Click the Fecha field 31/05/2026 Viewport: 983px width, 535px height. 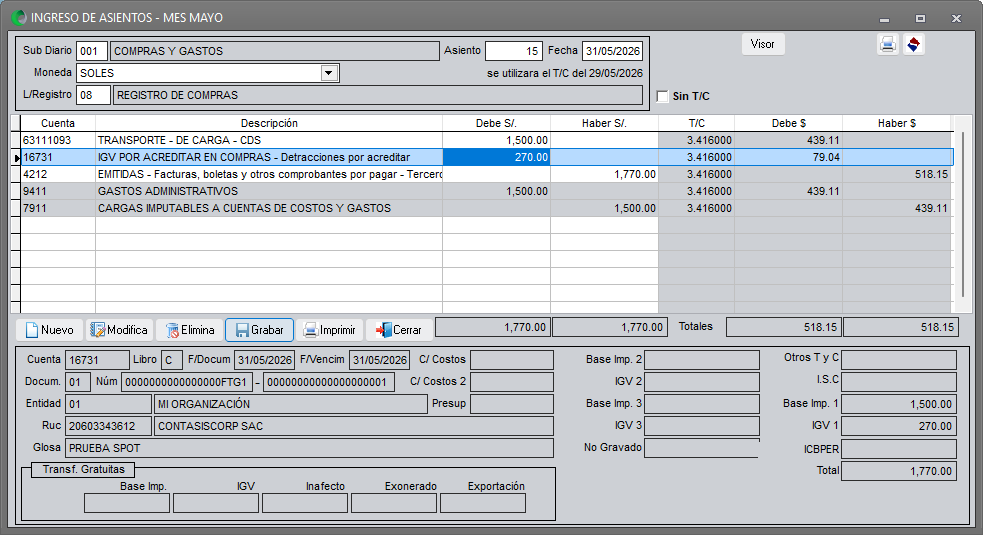[612, 51]
